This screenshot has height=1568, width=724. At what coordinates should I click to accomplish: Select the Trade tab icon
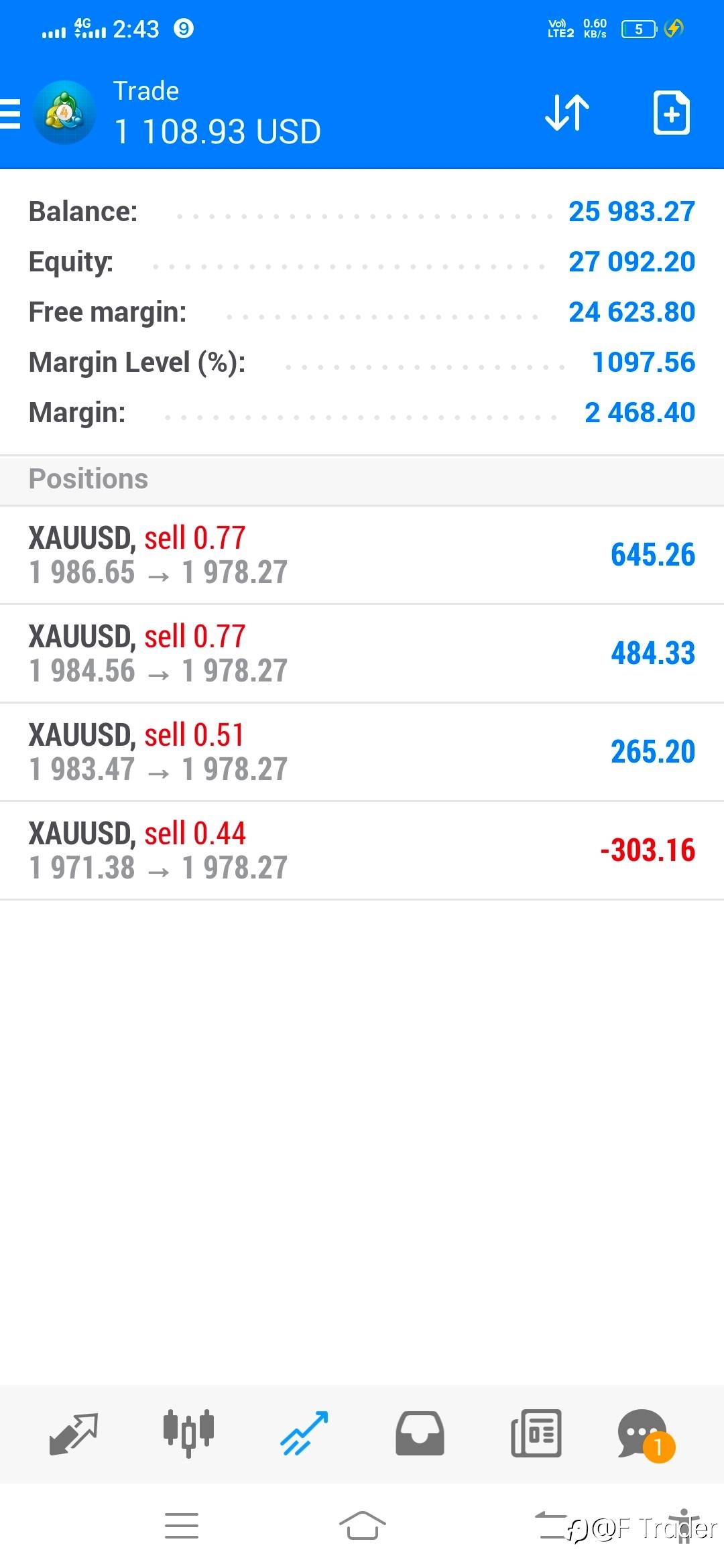[304, 1433]
